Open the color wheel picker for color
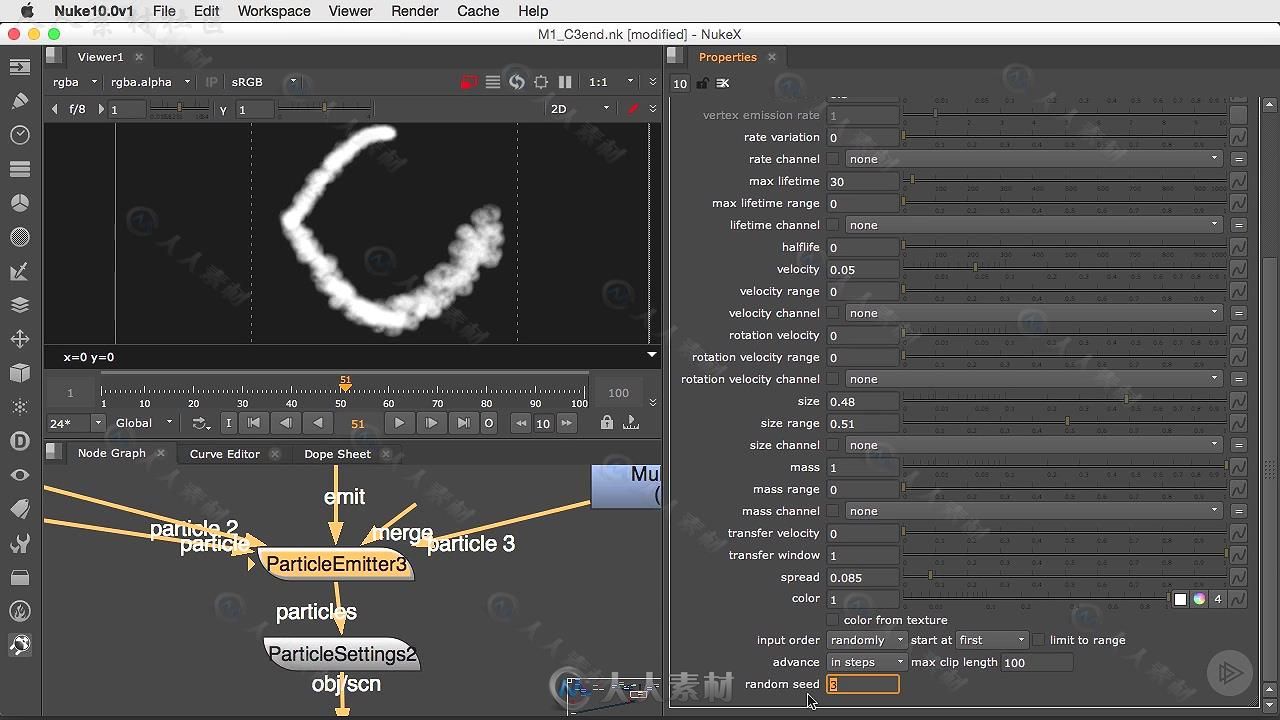1280x720 pixels. (1199, 599)
